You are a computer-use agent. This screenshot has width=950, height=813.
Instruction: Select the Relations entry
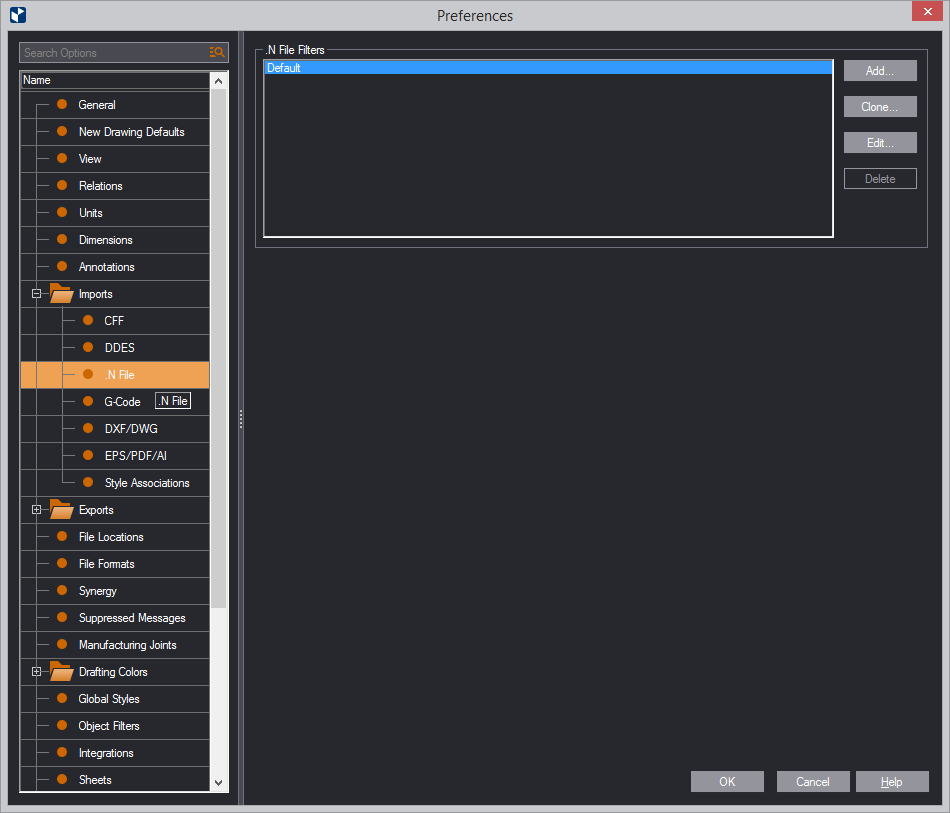101,186
